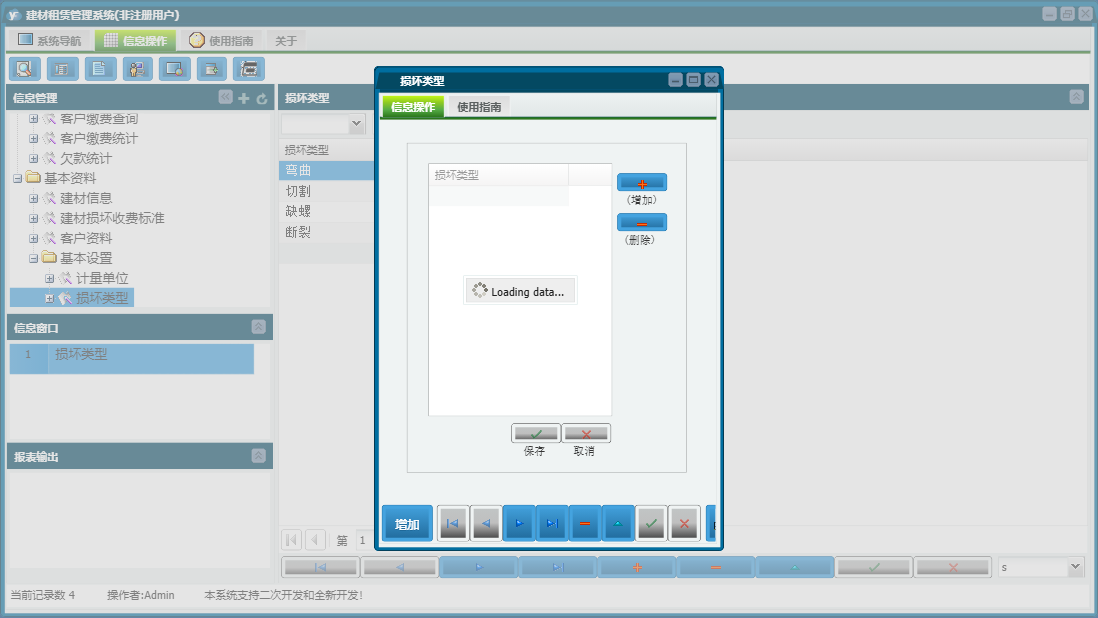This screenshot has height=618, width=1098.
Task: Collapse the 基本设置 folder node
Action: tap(33, 258)
